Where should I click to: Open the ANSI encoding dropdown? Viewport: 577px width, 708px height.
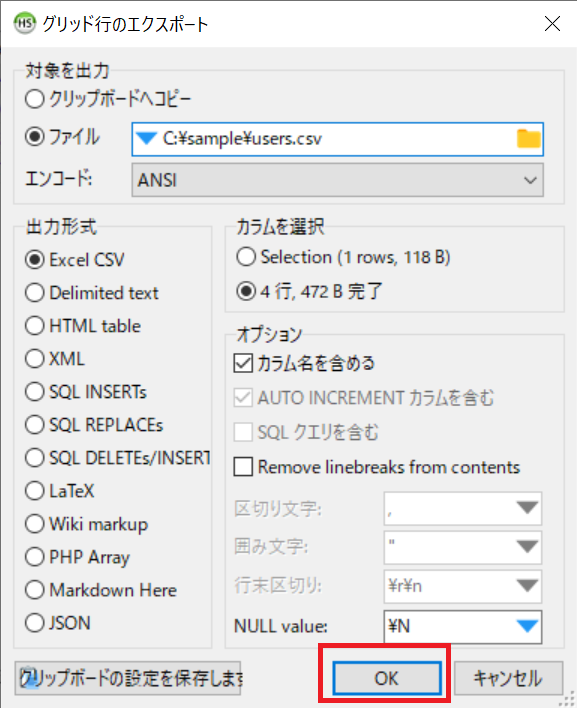[x=337, y=180]
